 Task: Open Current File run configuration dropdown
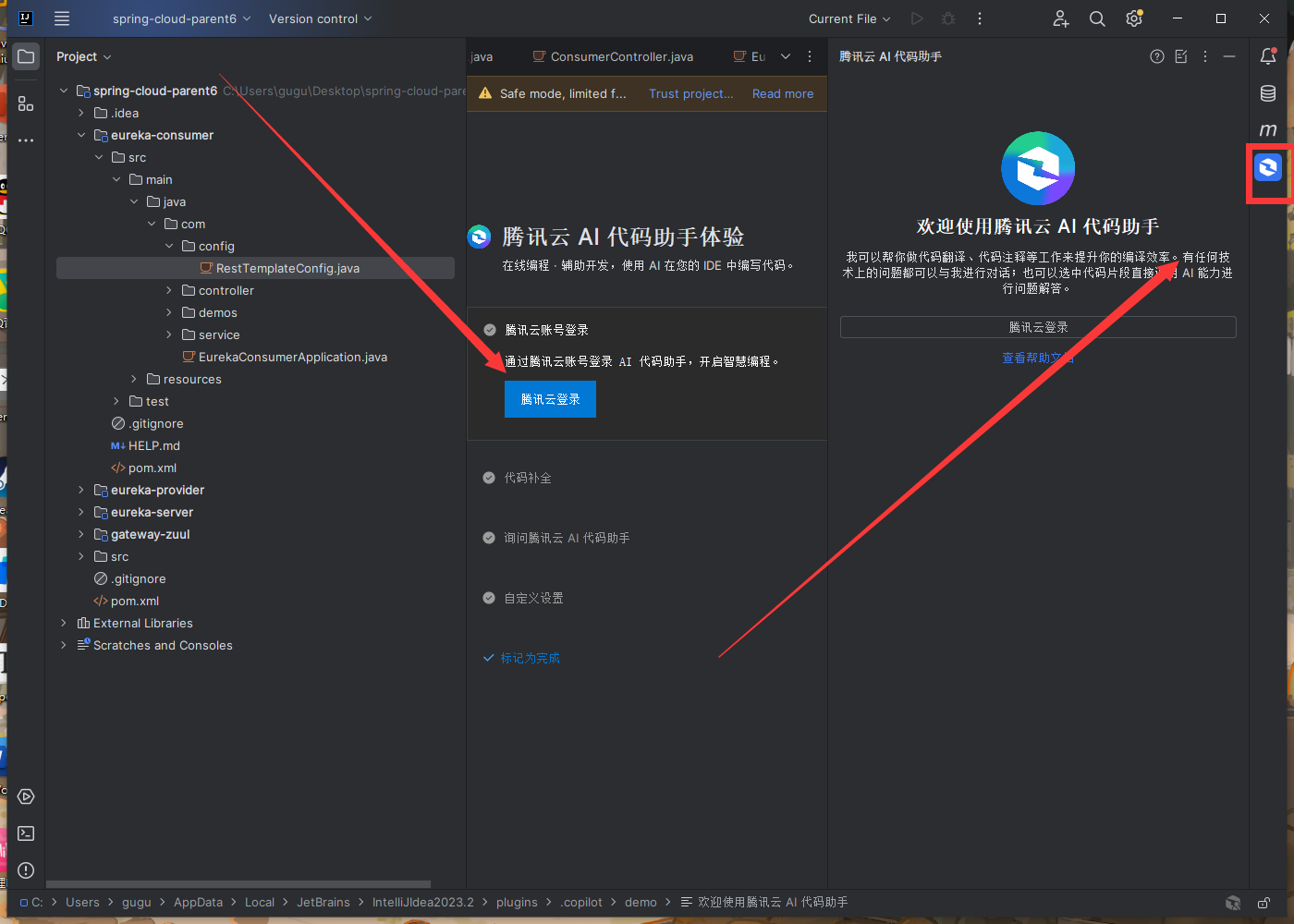click(x=849, y=18)
